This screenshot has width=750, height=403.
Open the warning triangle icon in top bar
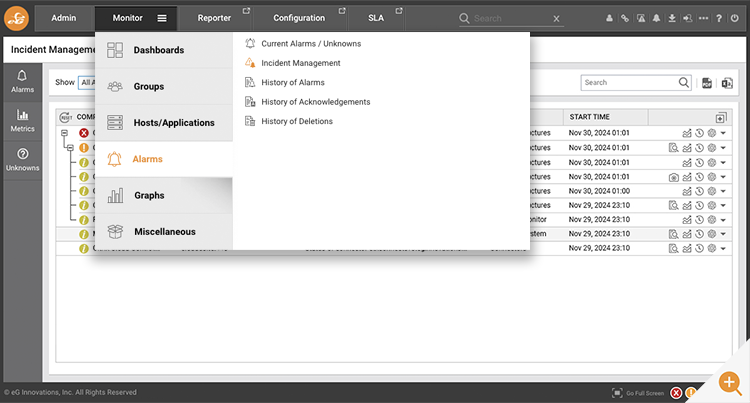(641, 18)
